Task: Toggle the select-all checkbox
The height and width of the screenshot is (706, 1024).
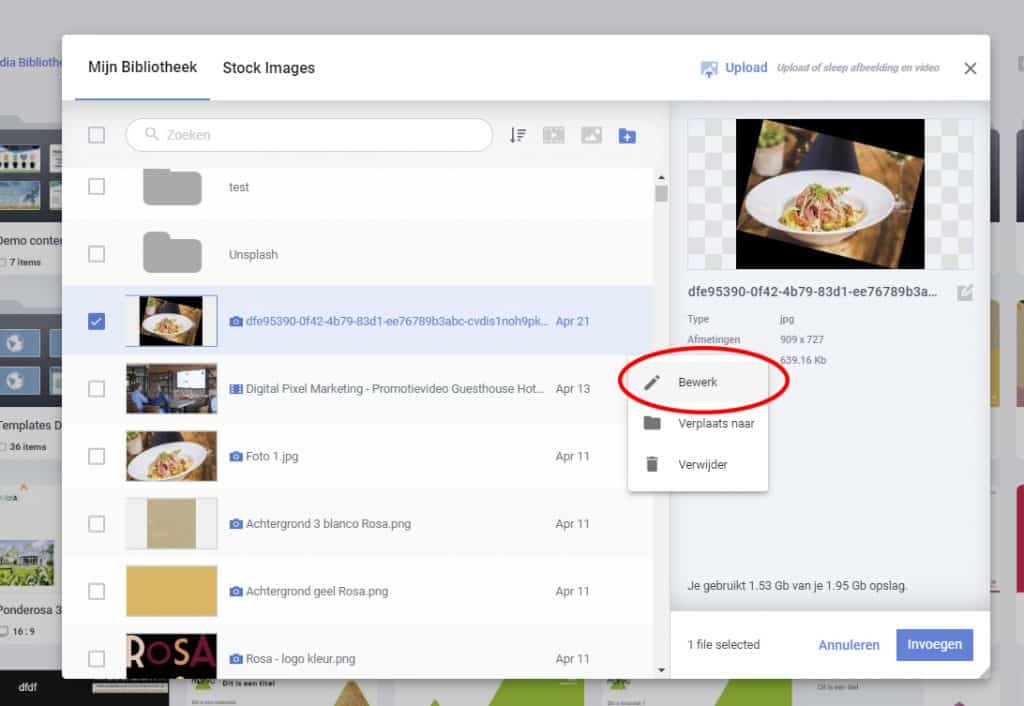Action: tap(96, 135)
